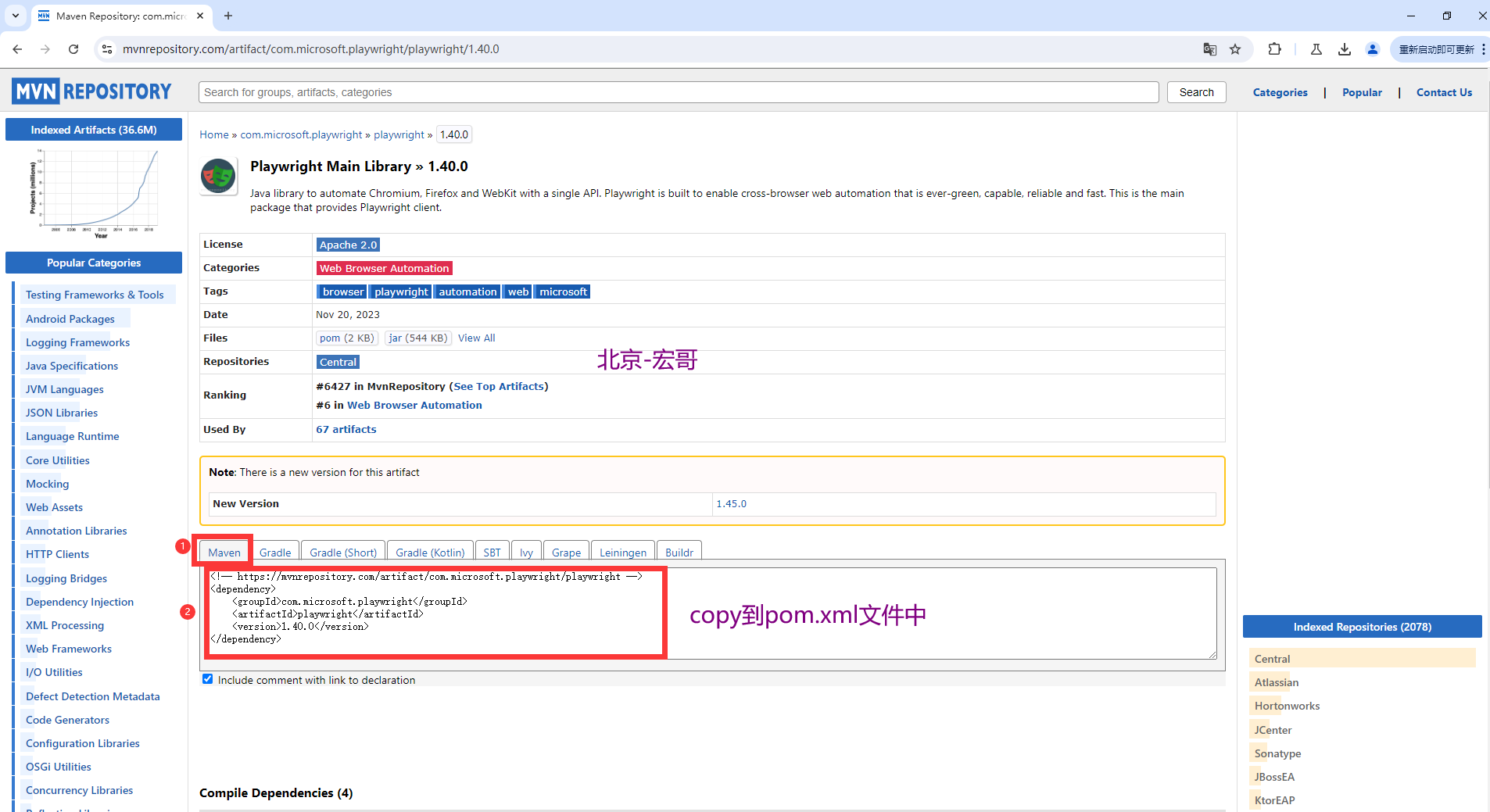Switch to the Gradle (Kotlin) tab
The height and width of the screenshot is (812, 1490).
pos(430,552)
